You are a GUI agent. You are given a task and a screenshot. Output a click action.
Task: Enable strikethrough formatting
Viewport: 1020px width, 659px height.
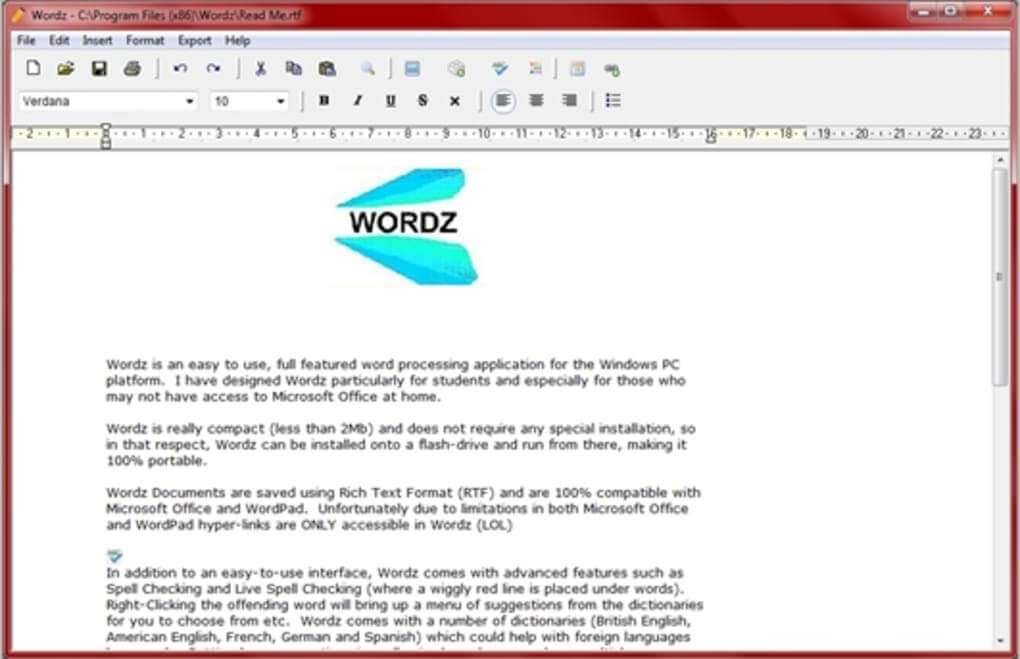(x=423, y=101)
